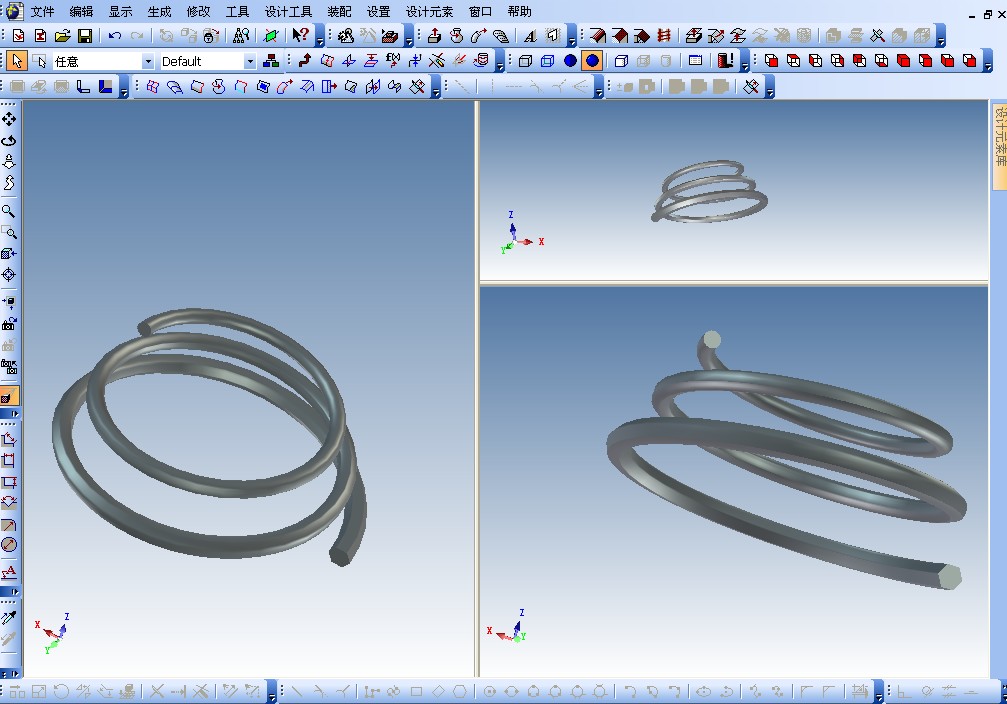Click the Undo arrow icon

[x=115, y=35]
